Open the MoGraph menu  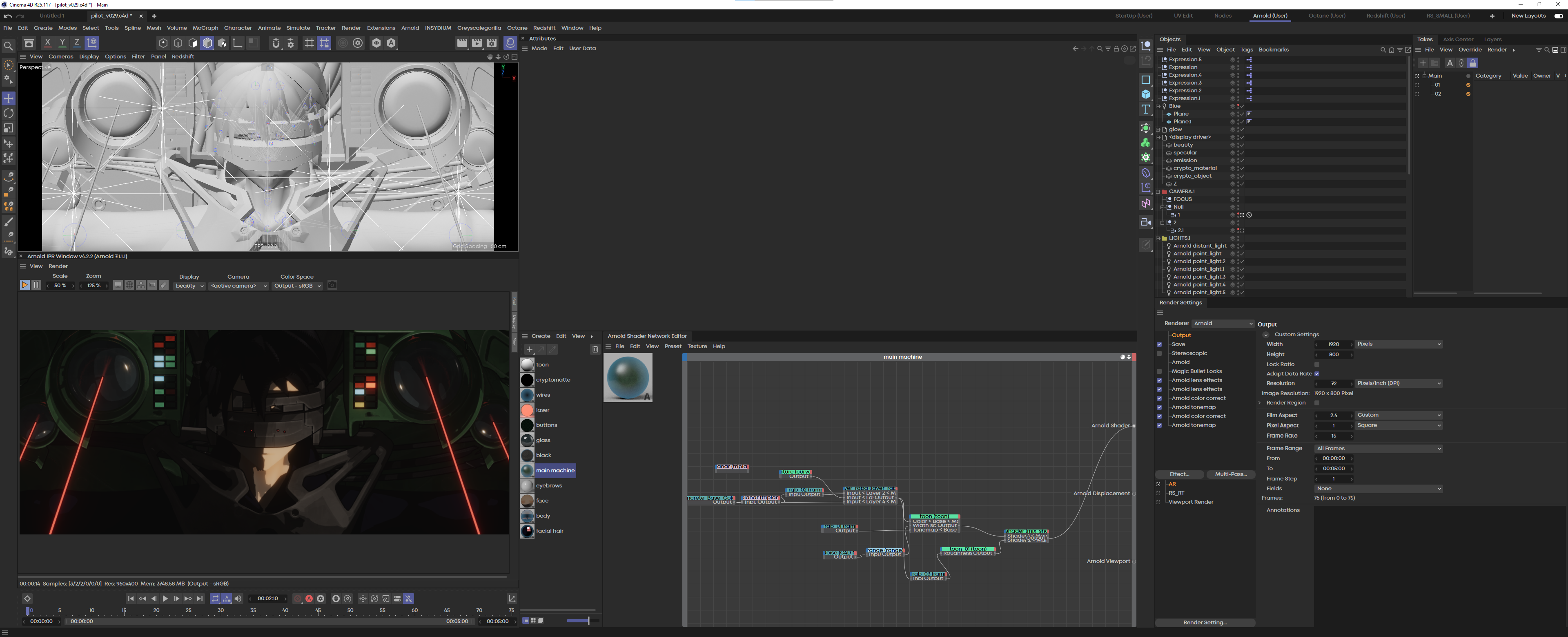tap(205, 28)
